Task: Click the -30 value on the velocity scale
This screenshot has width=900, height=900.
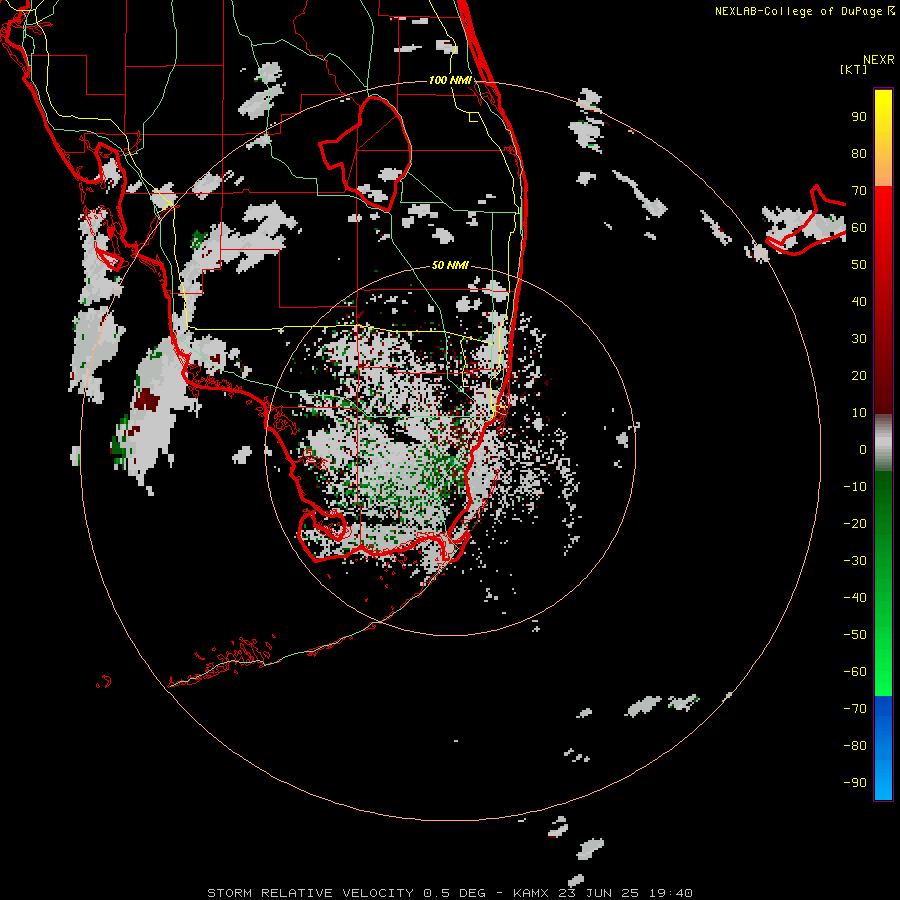Action: 855,561
